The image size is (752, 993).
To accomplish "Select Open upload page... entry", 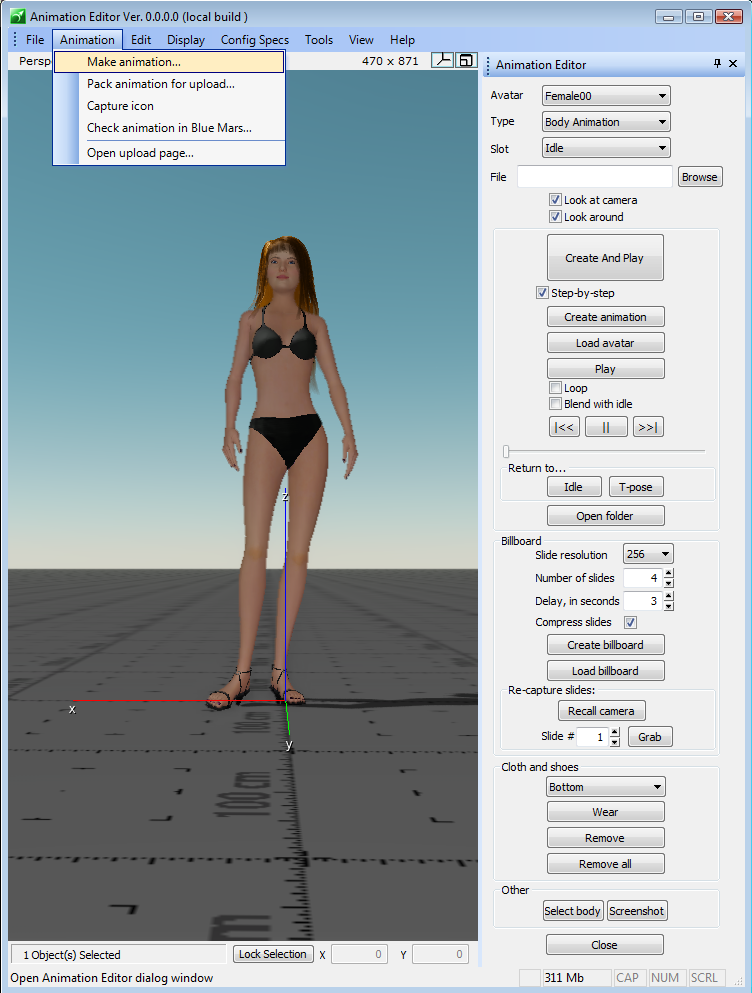I will click(x=169, y=153).
